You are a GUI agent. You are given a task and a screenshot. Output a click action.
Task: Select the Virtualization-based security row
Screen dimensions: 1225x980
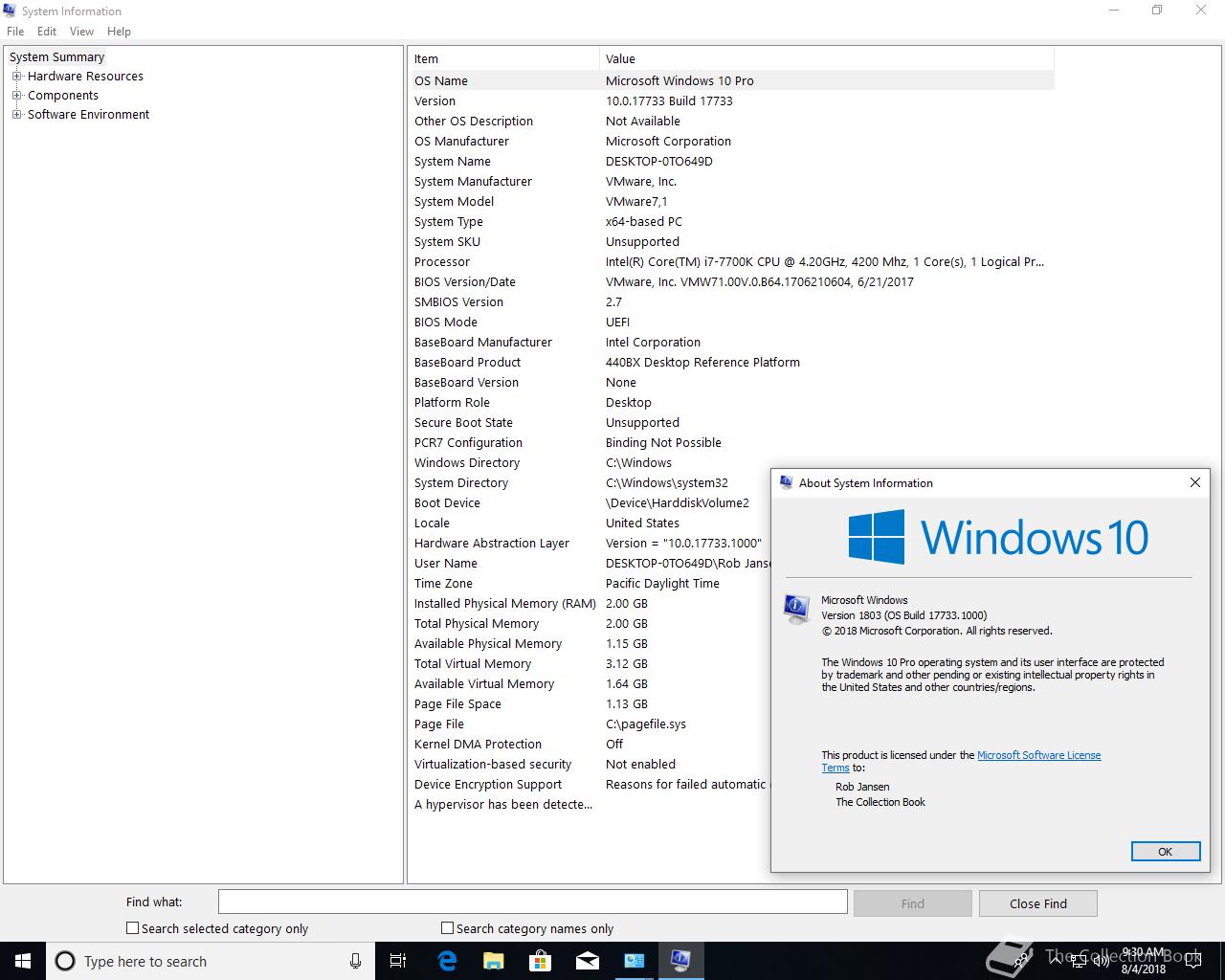click(591, 764)
